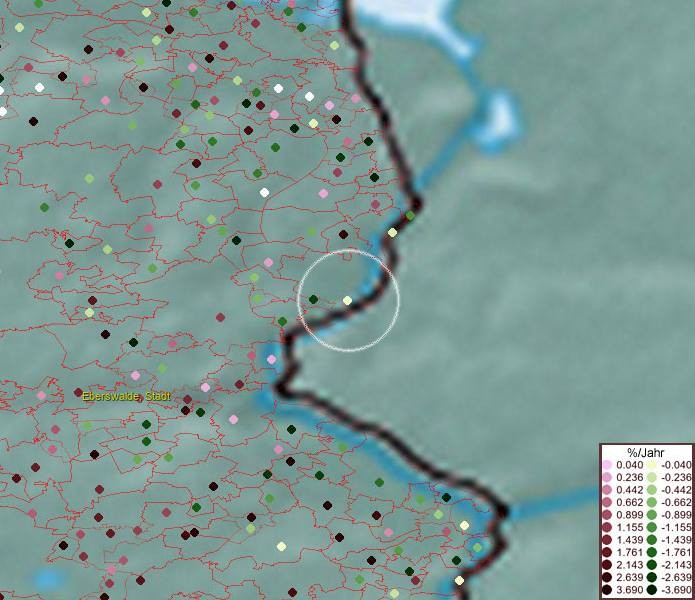
Task: Click the legend value text "1.439"
Action: tap(629, 540)
